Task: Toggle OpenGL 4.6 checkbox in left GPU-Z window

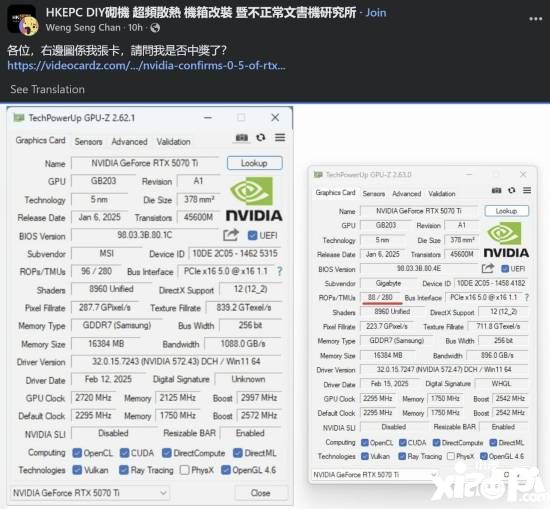Action: coord(226,470)
